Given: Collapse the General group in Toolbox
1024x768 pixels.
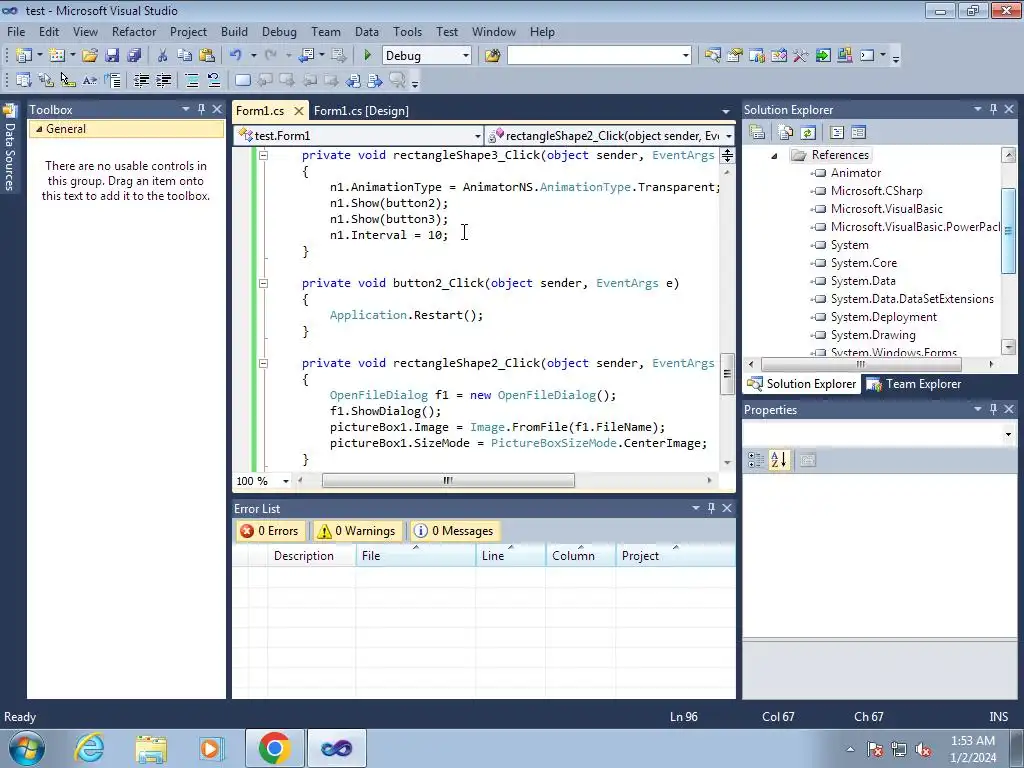Looking at the screenshot, I should click(x=39, y=129).
